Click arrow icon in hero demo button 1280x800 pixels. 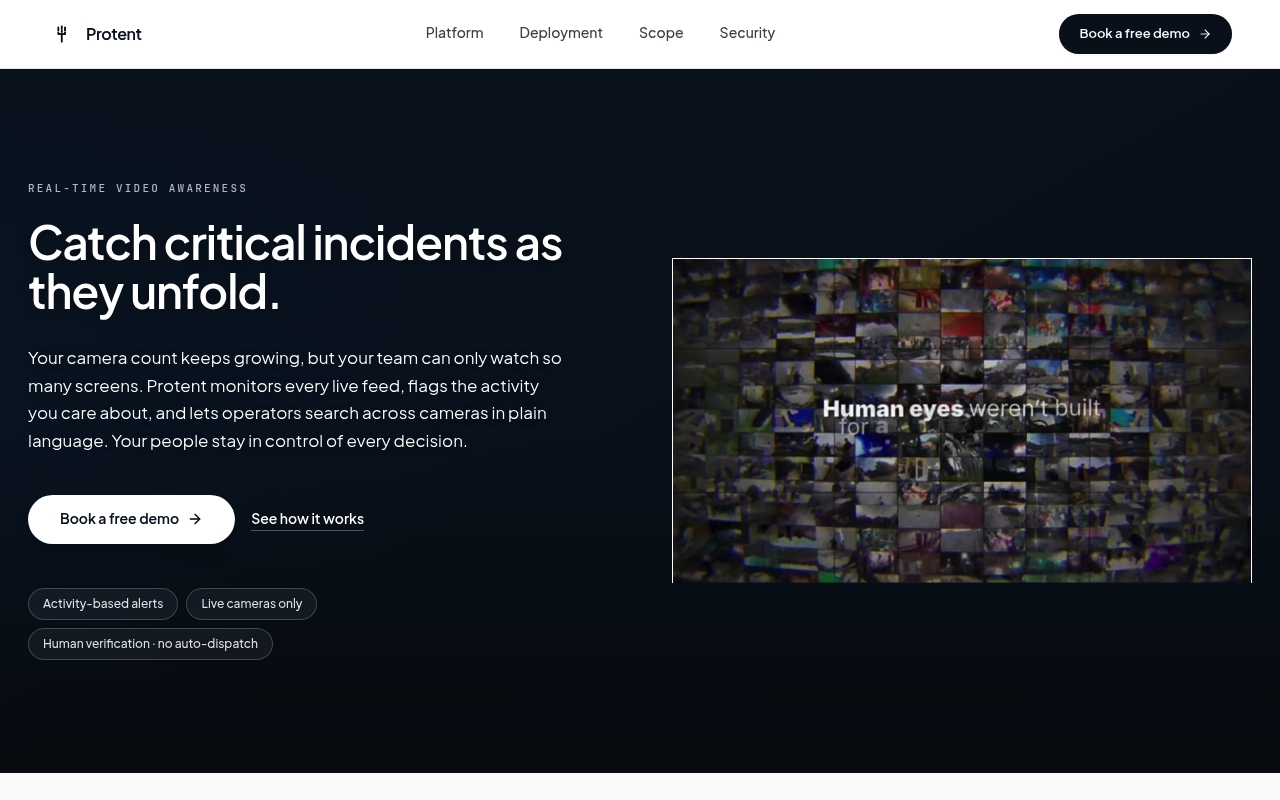pyautogui.click(x=195, y=519)
